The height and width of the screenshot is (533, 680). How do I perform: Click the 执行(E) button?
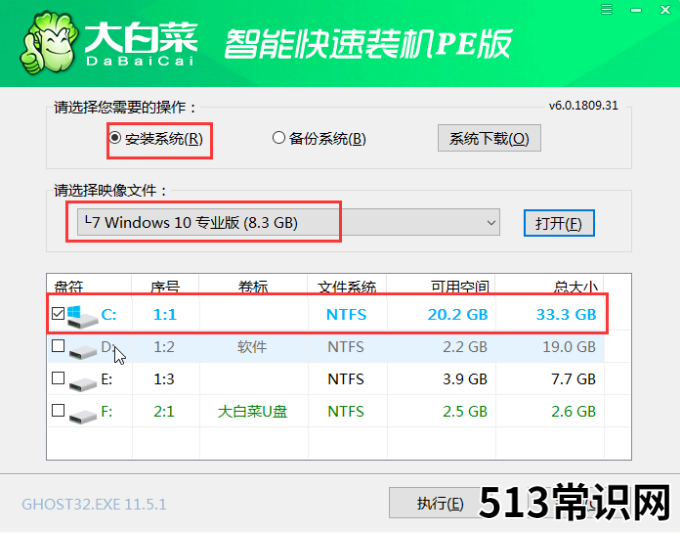[440, 503]
